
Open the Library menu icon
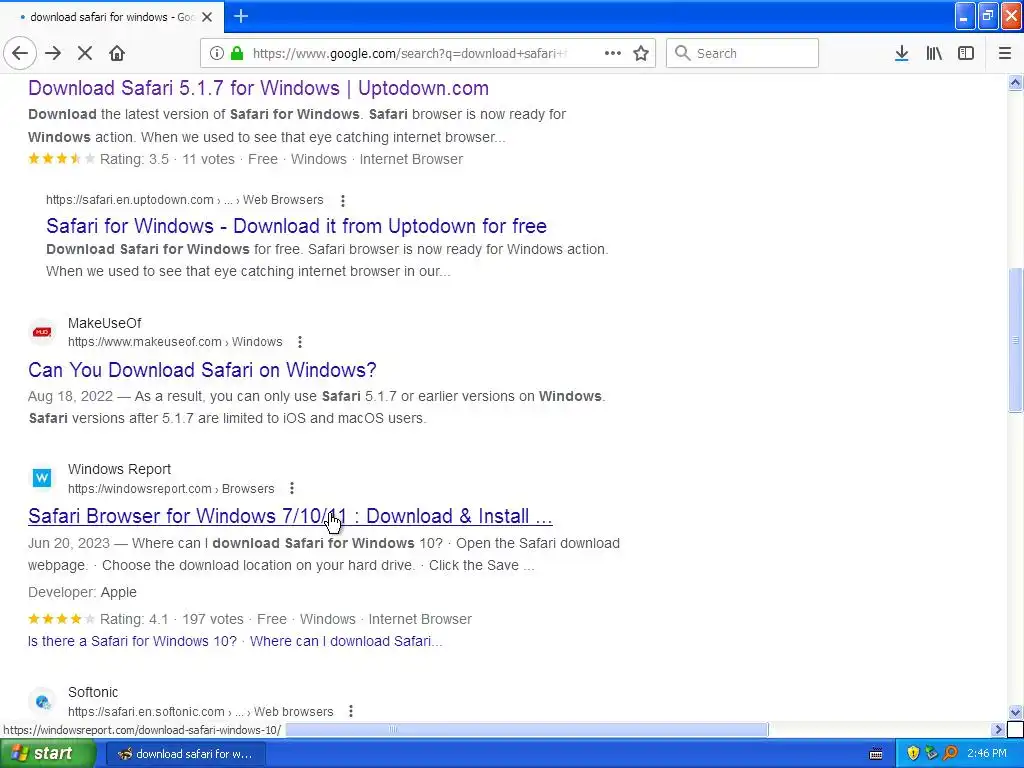point(934,54)
